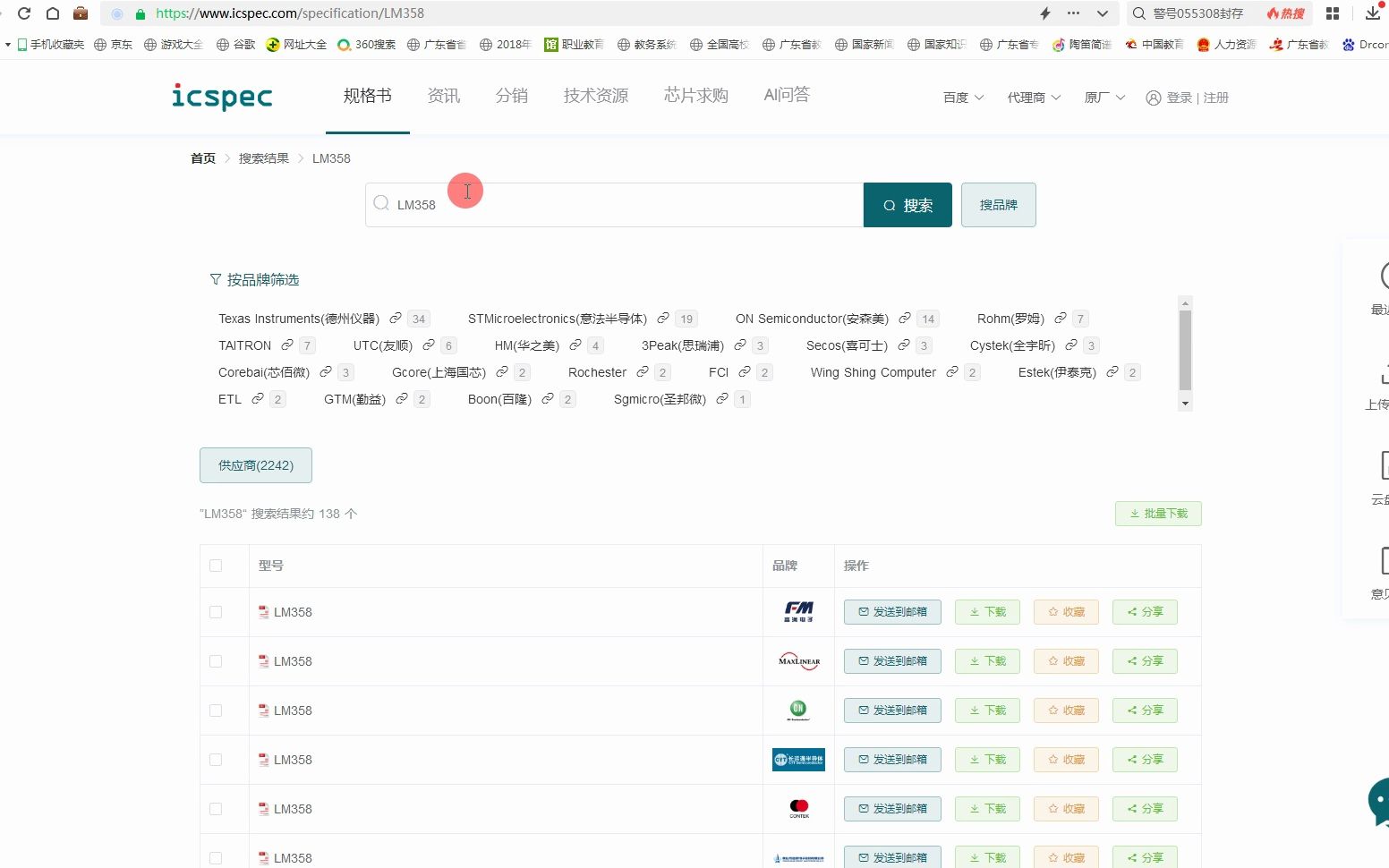
Task: Click the link icon next to Rohm
Action: coord(1061,318)
